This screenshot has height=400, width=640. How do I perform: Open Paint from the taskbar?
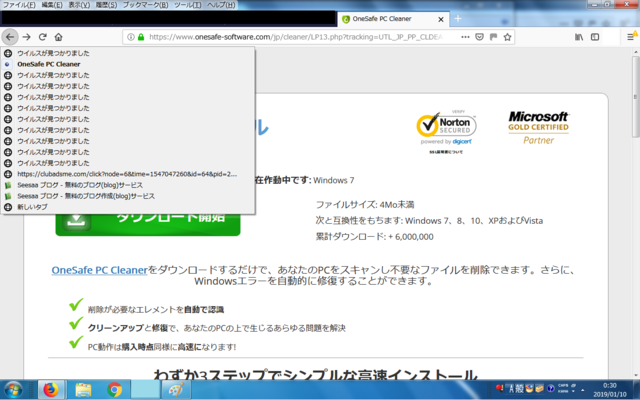click(x=177, y=390)
